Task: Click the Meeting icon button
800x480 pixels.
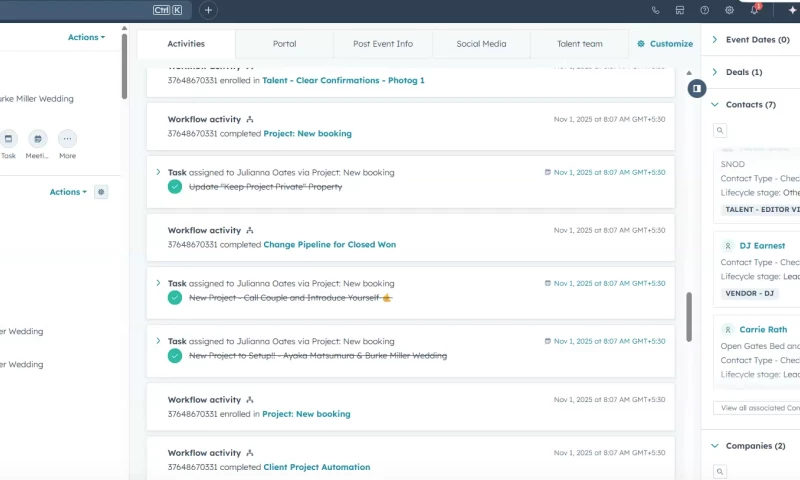Action: (38, 139)
